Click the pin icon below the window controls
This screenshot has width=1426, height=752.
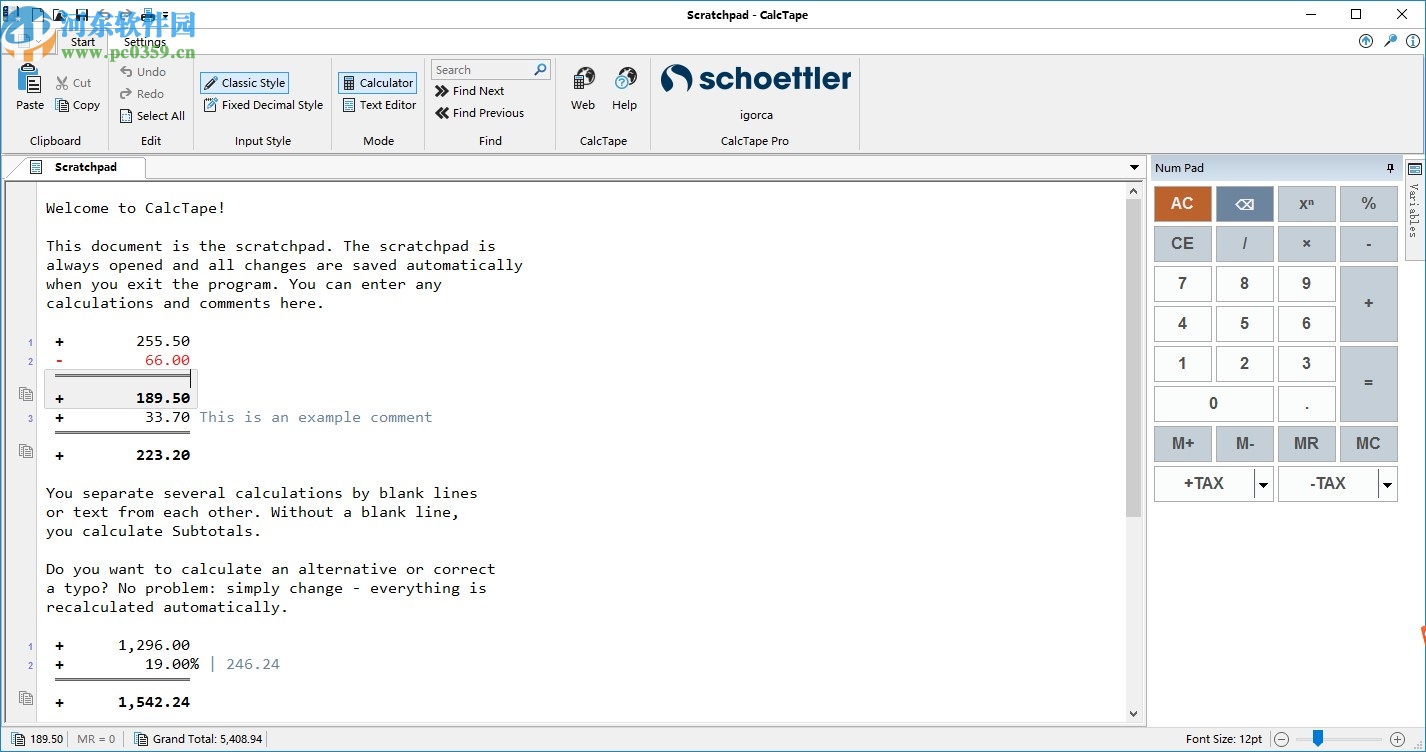click(x=1390, y=41)
